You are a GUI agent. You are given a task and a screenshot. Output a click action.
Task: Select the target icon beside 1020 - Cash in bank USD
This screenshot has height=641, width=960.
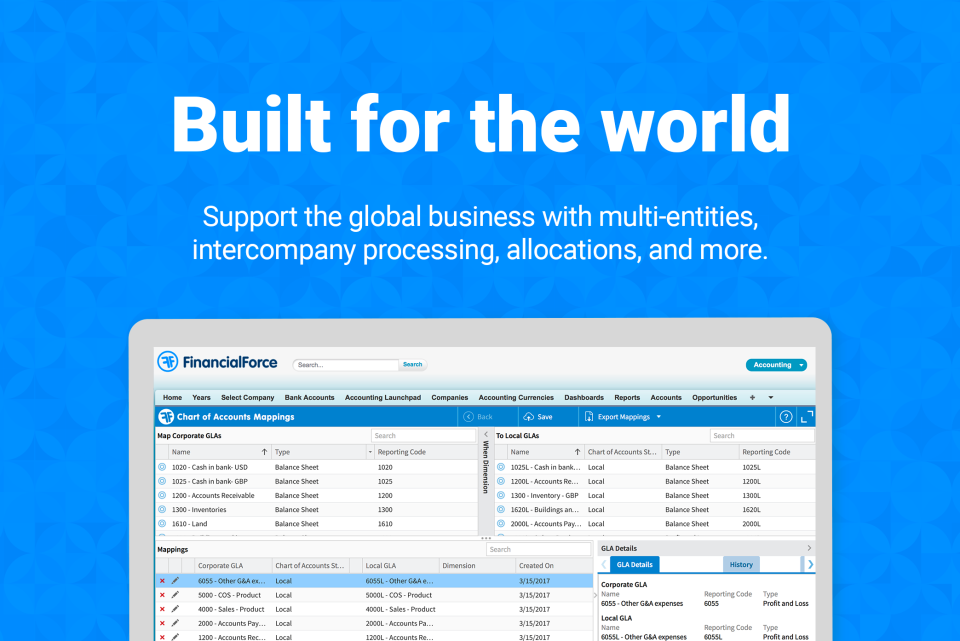pyautogui.click(x=163, y=466)
